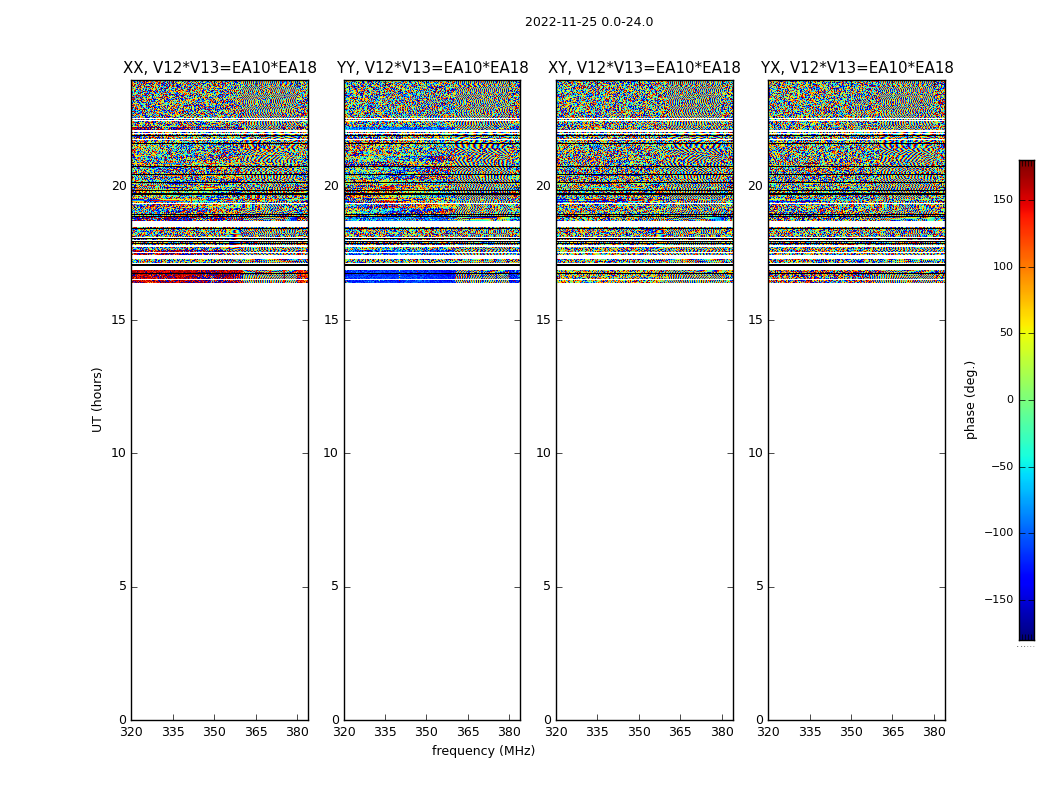Click the colorbar tick label −100
The width and height of the screenshot is (1050, 800).
[x=998, y=532]
